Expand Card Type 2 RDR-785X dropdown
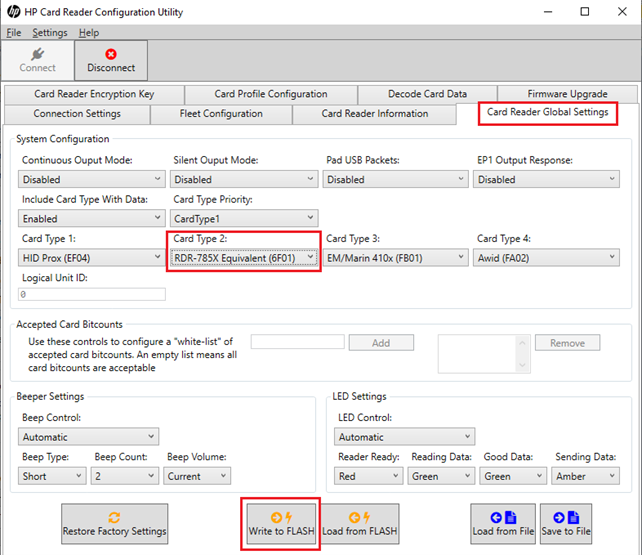The height and width of the screenshot is (555, 642). coord(244,258)
